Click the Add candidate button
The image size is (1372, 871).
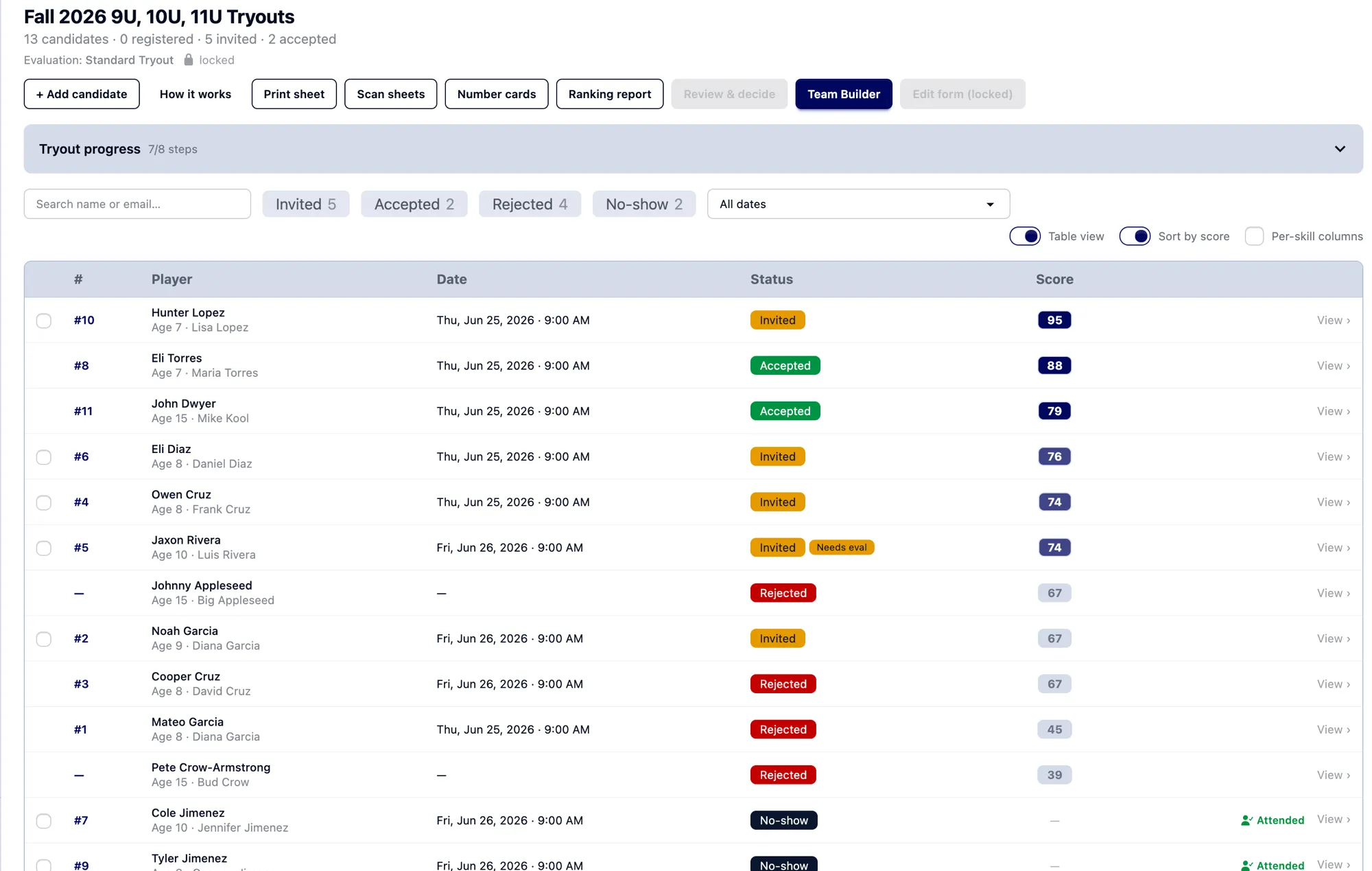pos(82,94)
